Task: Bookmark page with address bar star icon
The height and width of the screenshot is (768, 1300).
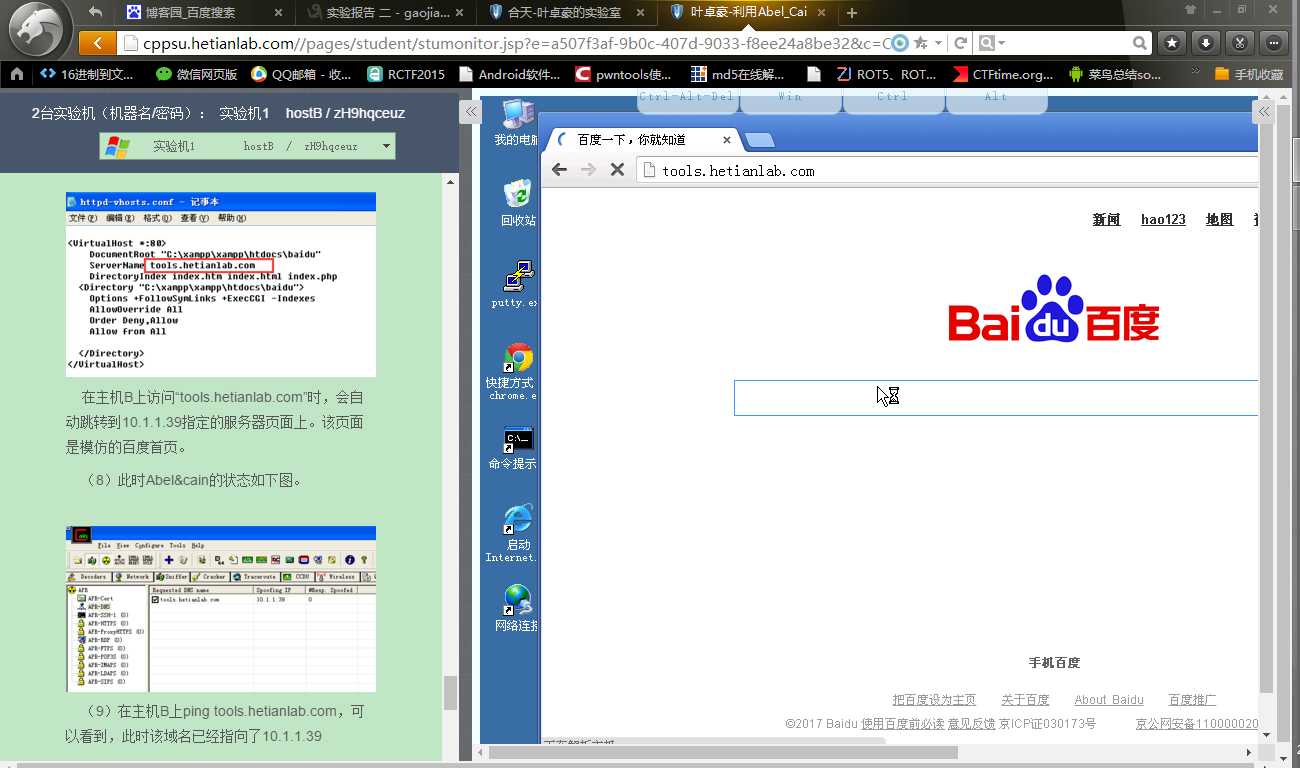Action: tap(921, 43)
